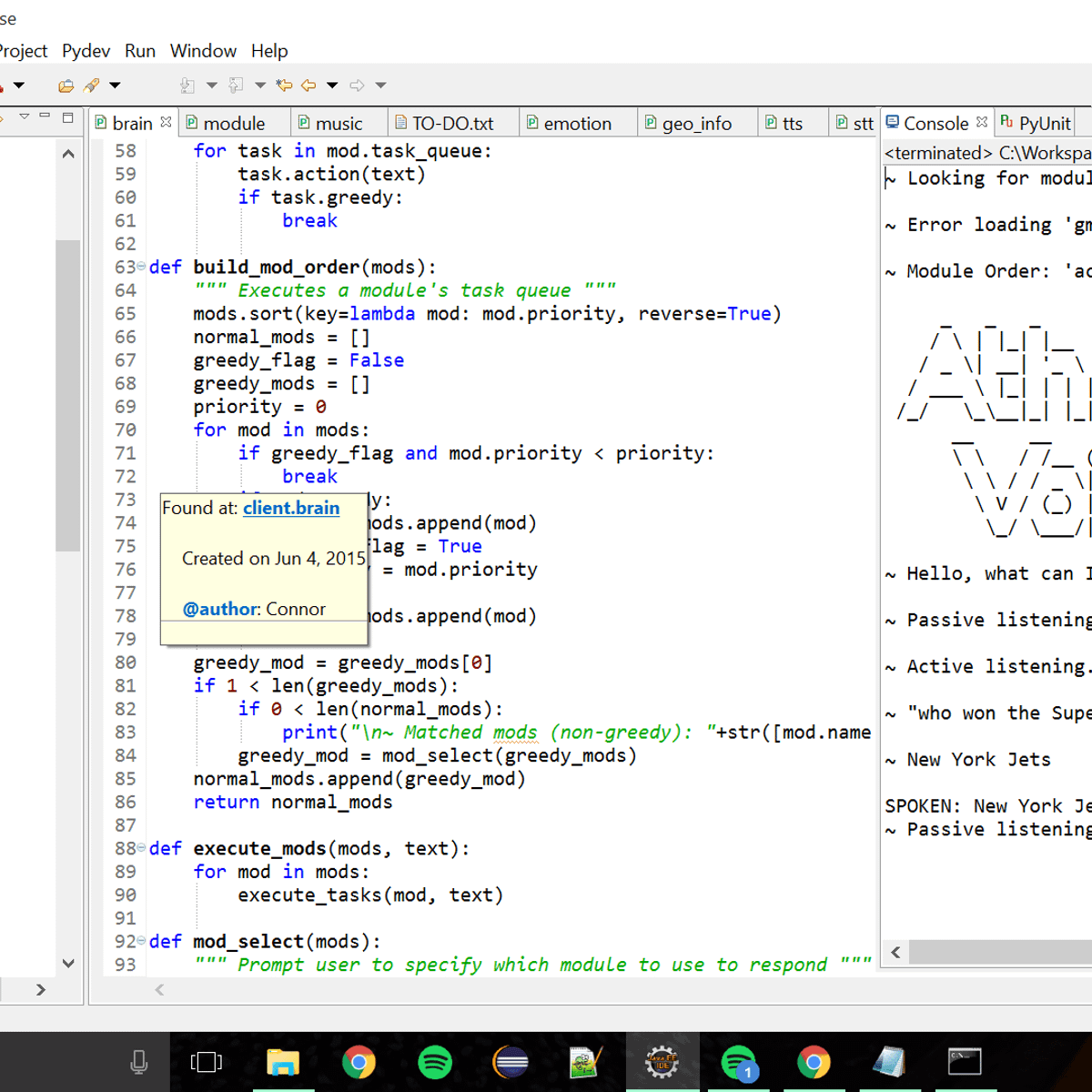Open the Notepad++ icon in the taskbar
The height and width of the screenshot is (1092, 1092).
pos(586,1062)
